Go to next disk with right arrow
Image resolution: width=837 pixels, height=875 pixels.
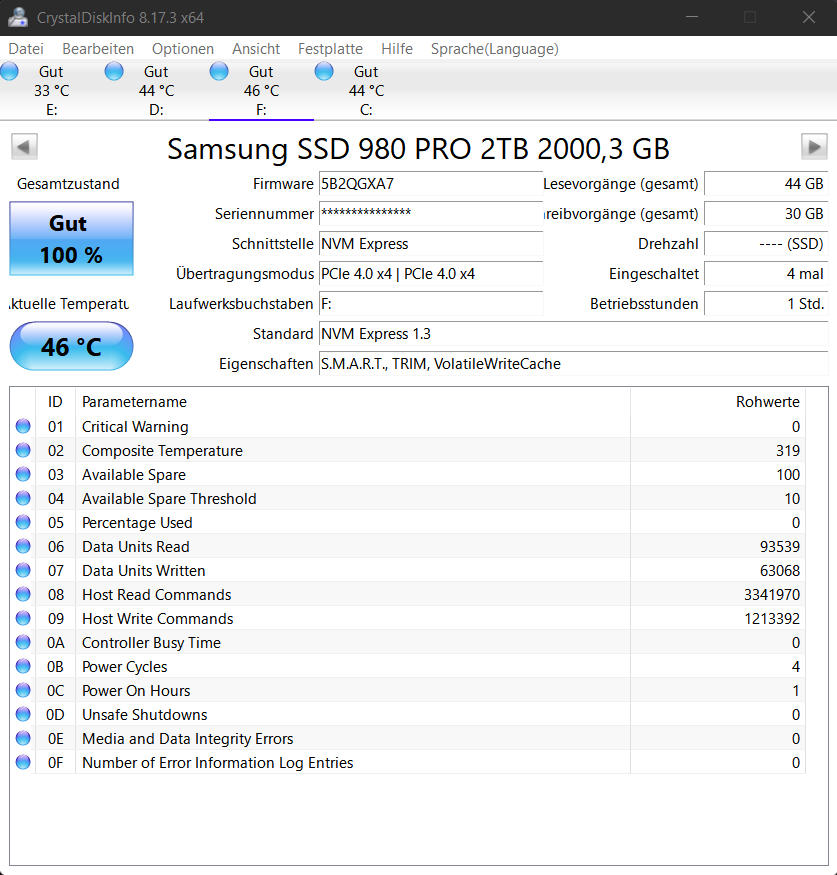coord(814,147)
